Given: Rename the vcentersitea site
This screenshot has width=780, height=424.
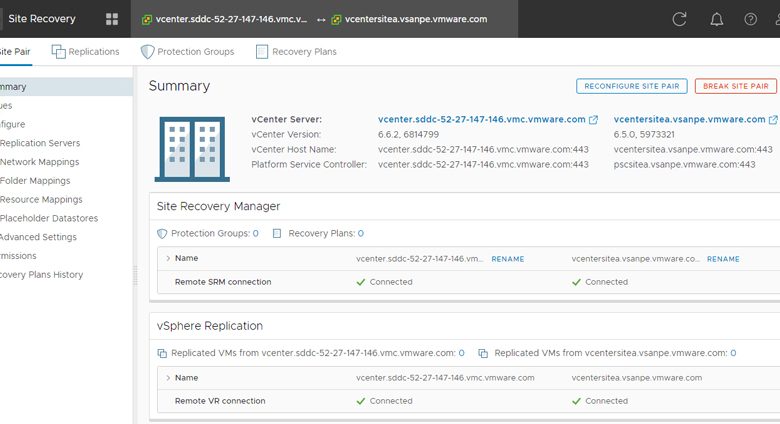Looking at the screenshot, I should point(723,259).
